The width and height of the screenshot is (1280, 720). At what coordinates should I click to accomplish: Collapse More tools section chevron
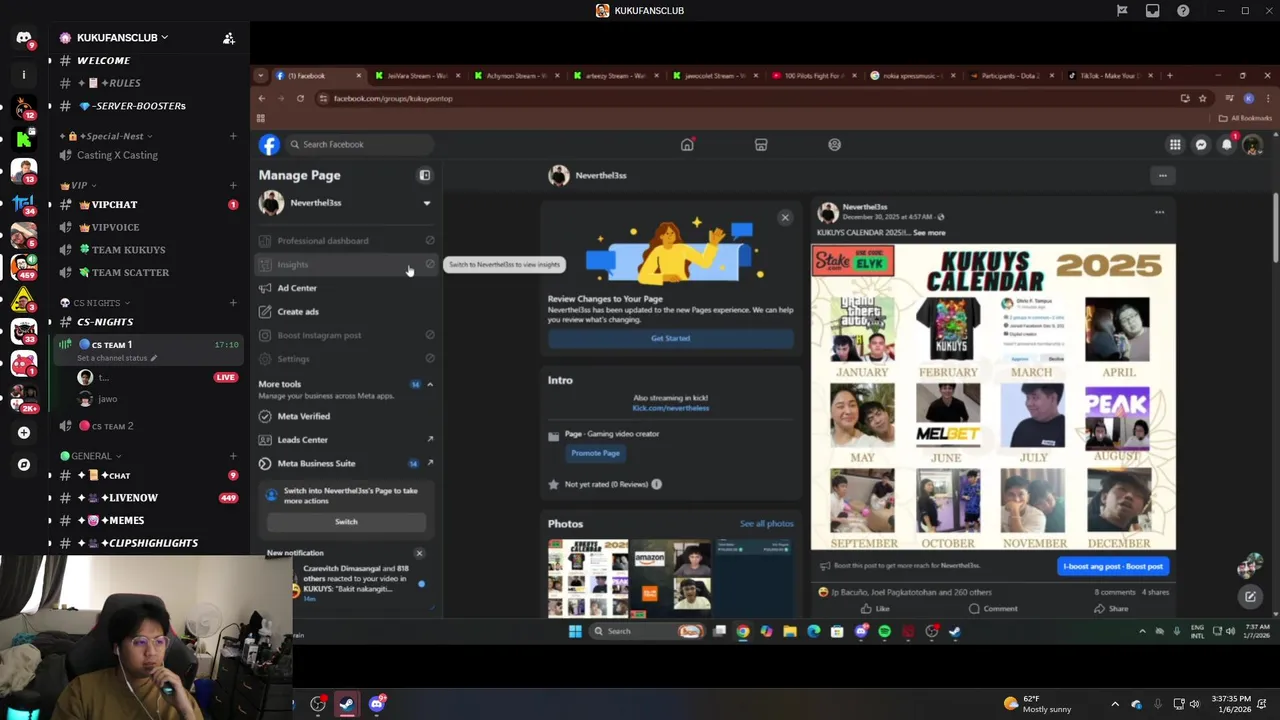[430, 384]
